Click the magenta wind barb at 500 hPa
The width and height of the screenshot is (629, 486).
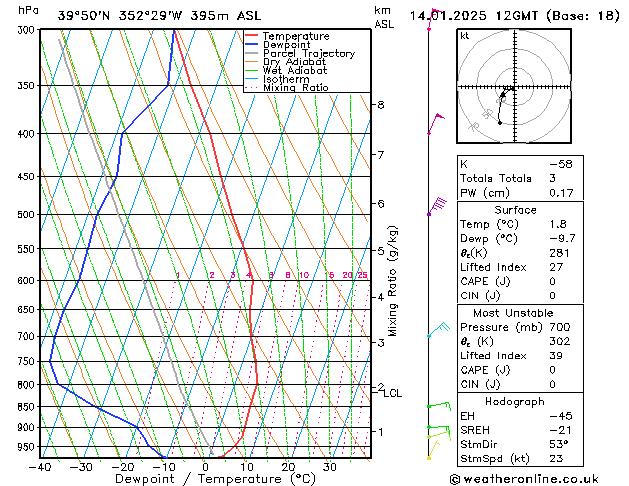pos(437,206)
